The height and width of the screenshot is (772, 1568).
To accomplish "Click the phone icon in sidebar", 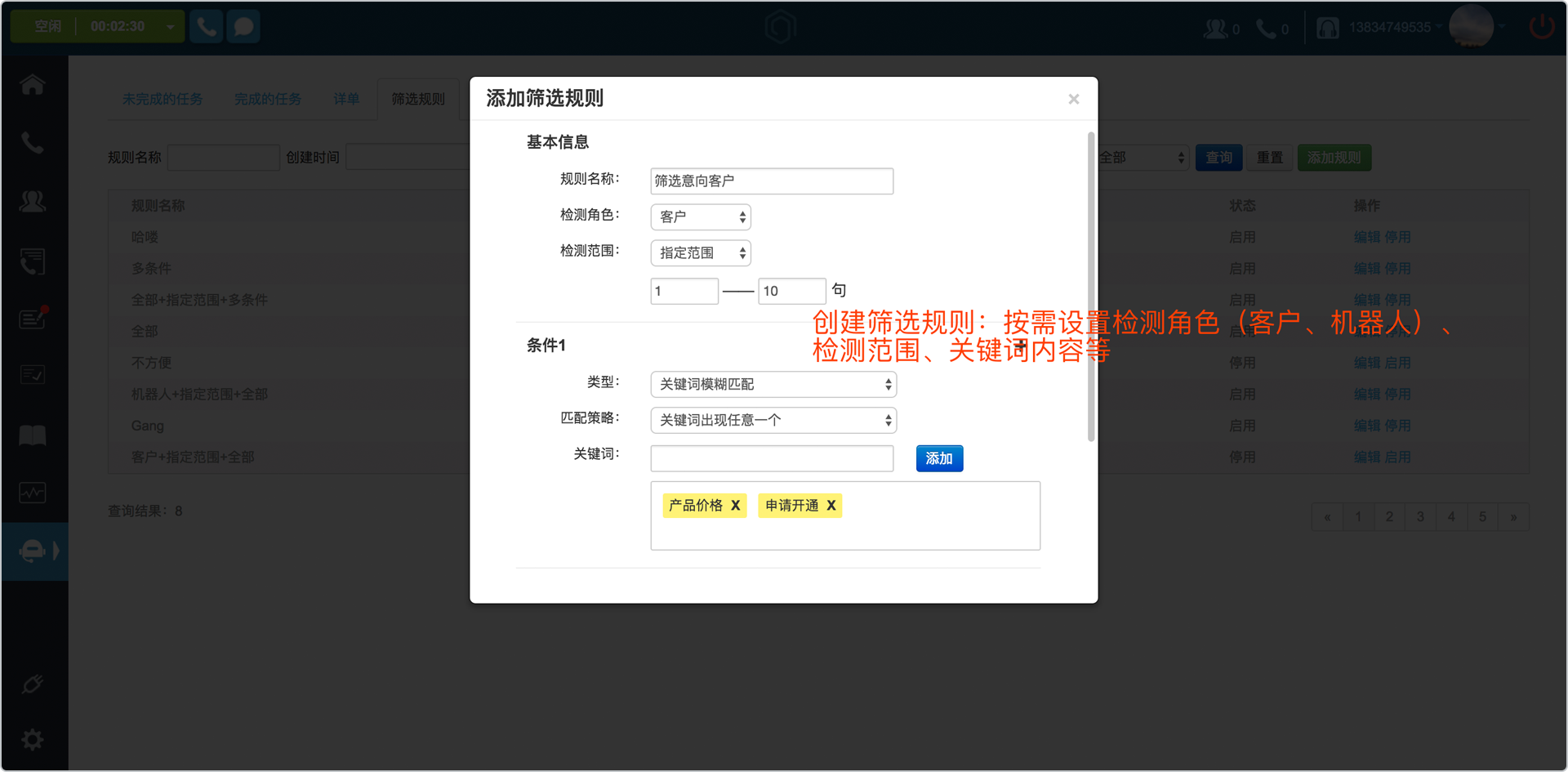I will 33,143.
